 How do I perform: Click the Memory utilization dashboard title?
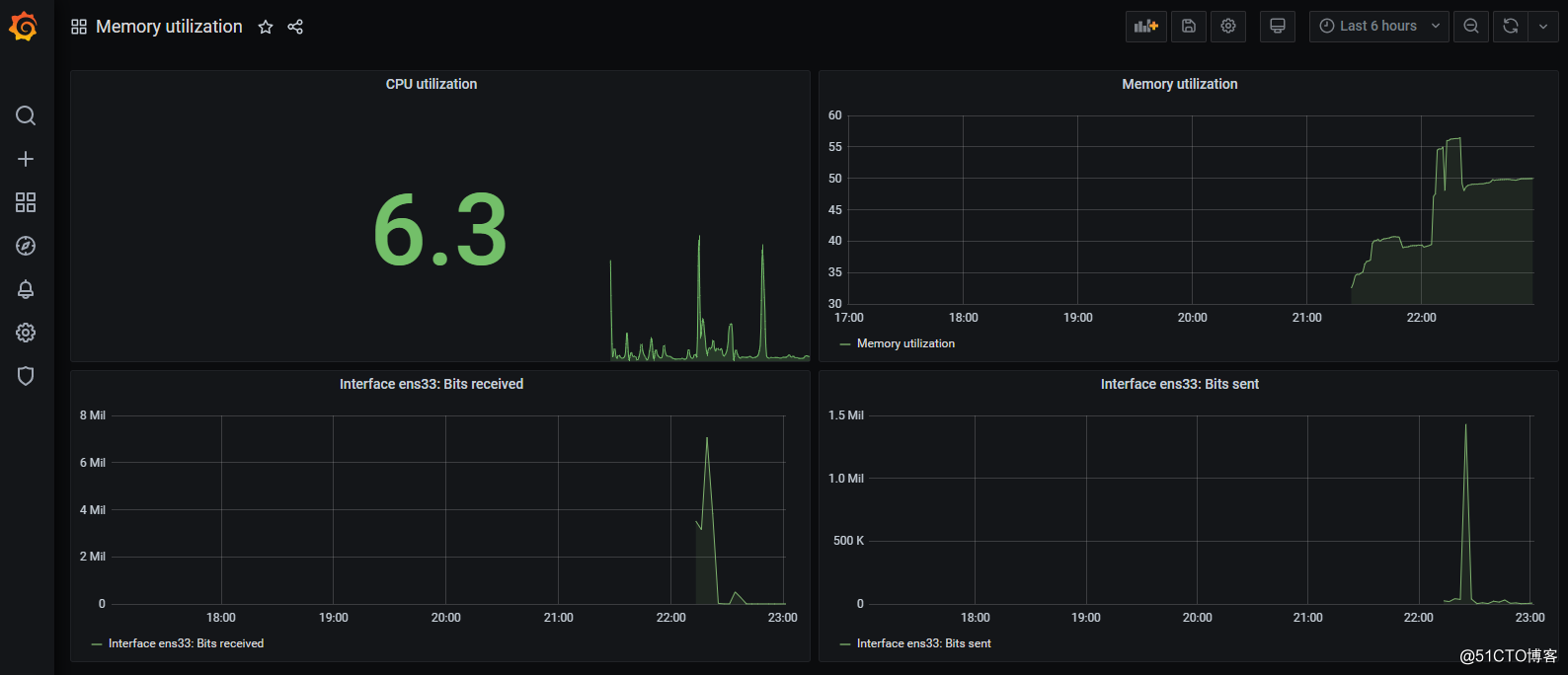point(169,27)
